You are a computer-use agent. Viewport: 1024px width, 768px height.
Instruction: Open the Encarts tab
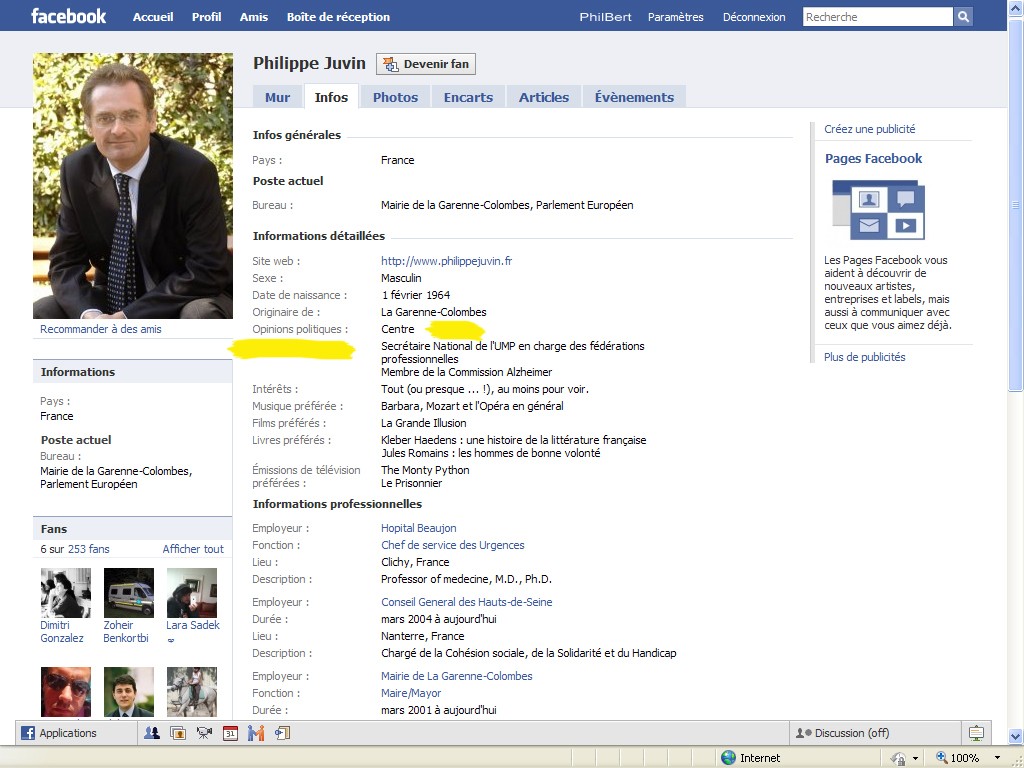point(468,97)
